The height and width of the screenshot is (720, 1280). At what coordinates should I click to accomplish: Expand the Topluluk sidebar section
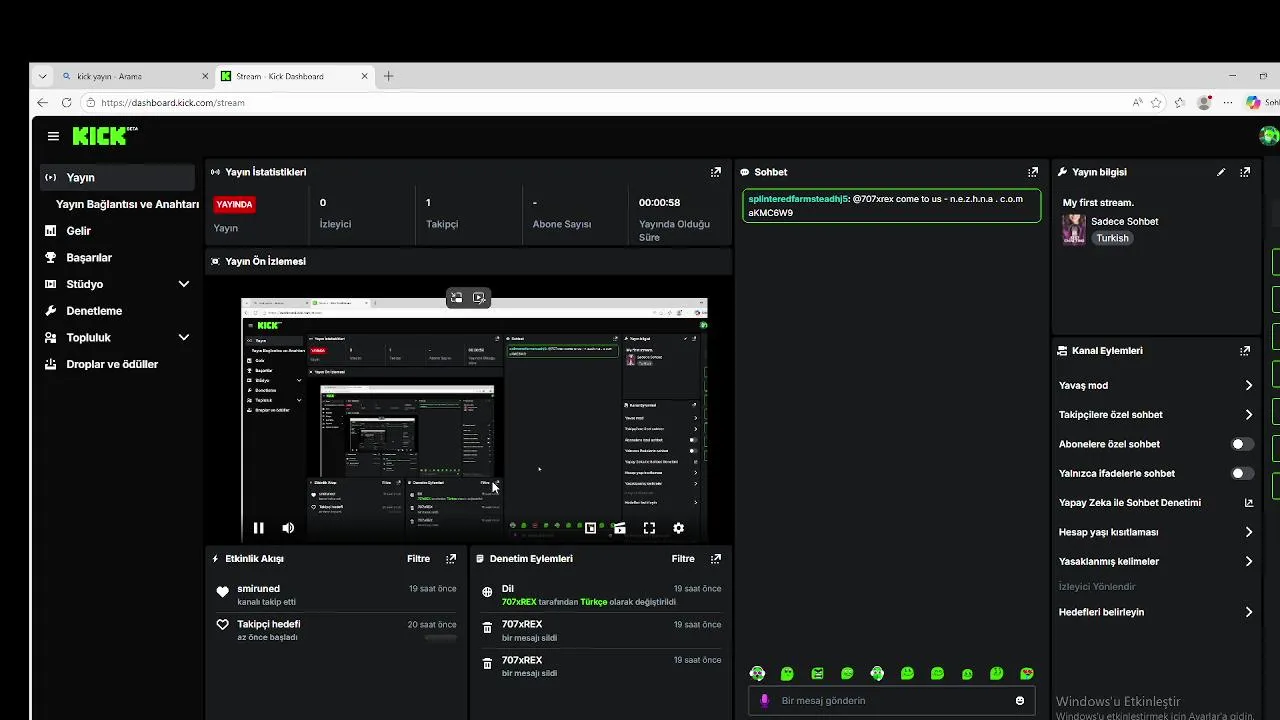[x=183, y=338]
